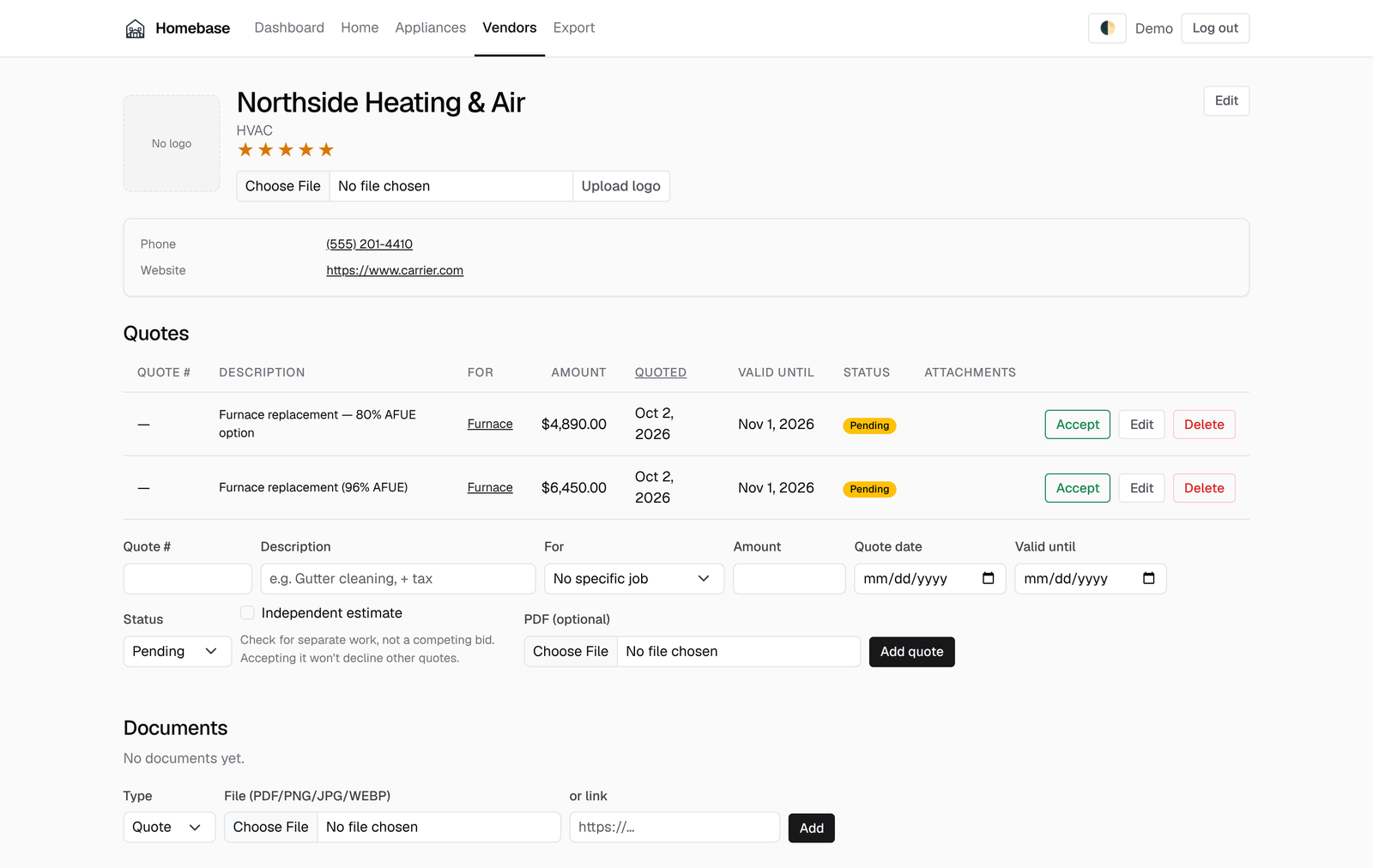Image resolution: width=1373 pixels, height=868 pixels.
Task: Check the Independent estimate checkbox
Action: coord(247,612)
